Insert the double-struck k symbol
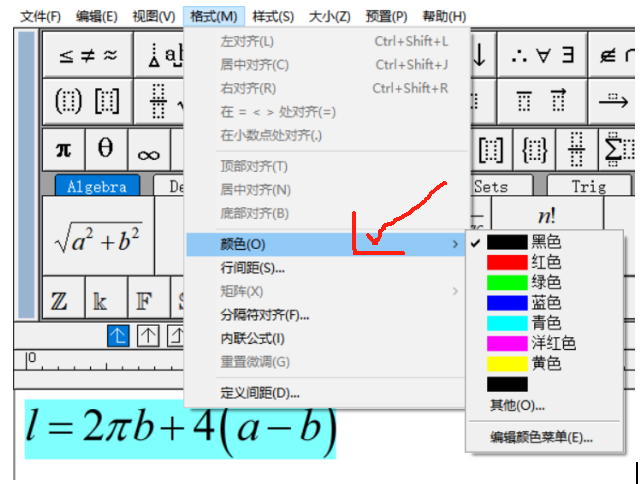 click(106, 297)
